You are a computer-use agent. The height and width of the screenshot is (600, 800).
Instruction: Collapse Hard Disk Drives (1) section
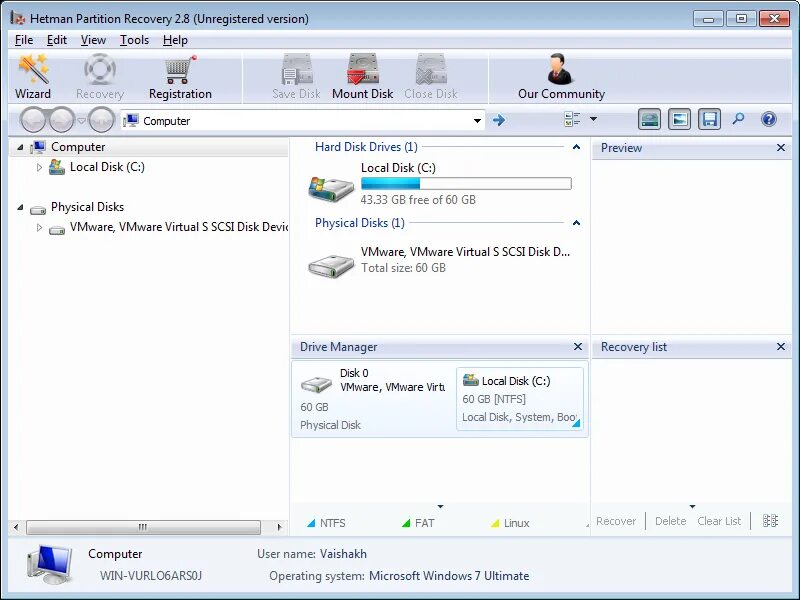576,147
